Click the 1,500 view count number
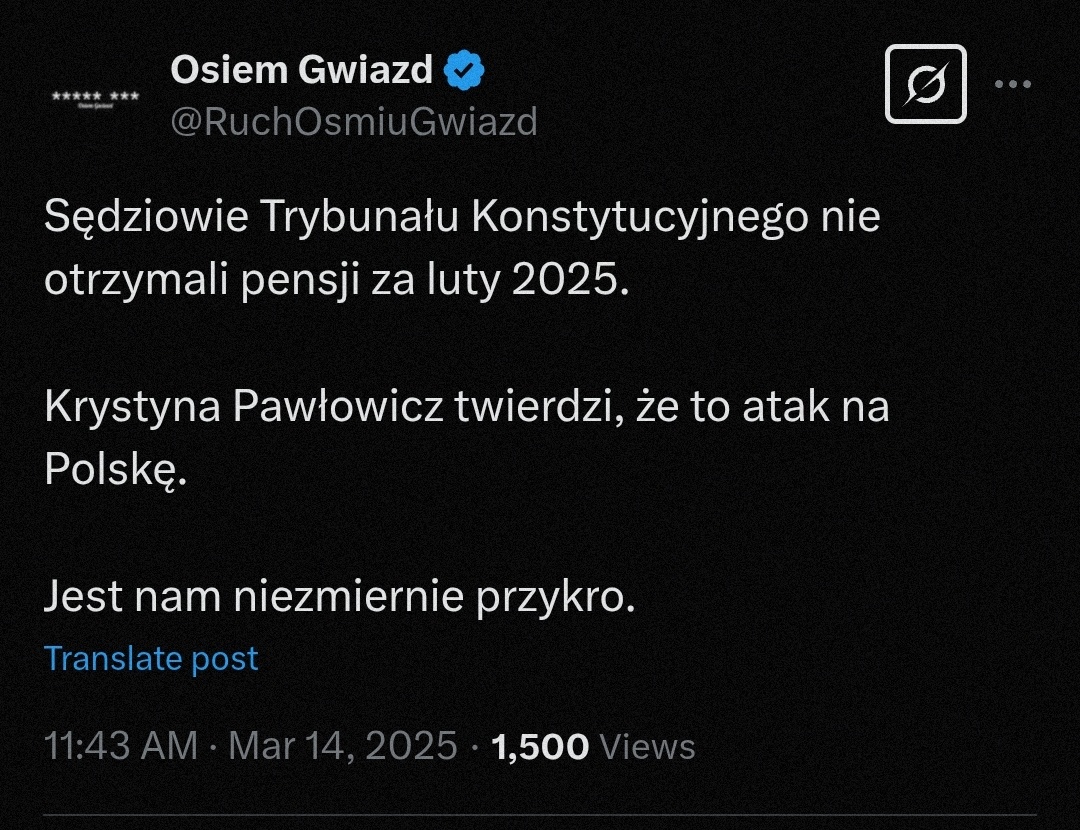 point(540,747)
